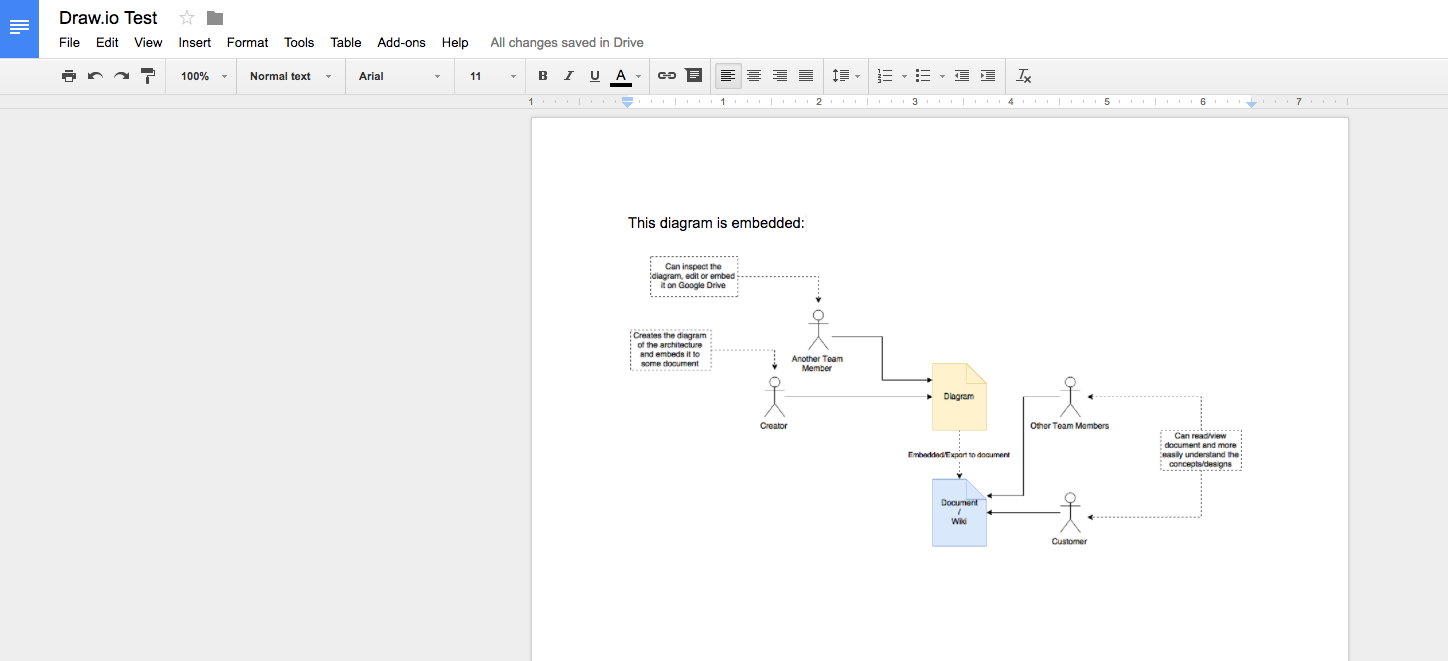
Task: Click the print icon
Action: tap(69, 76)
